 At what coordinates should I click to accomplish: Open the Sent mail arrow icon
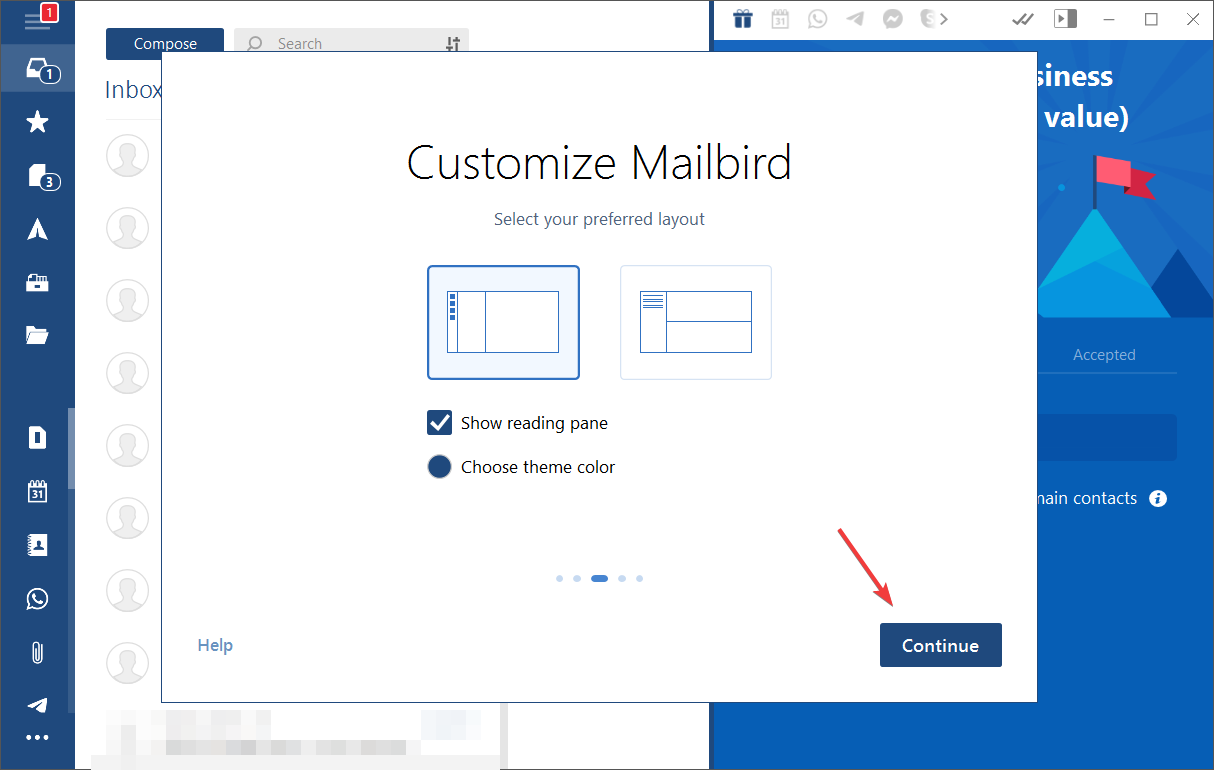coord(37,229)
